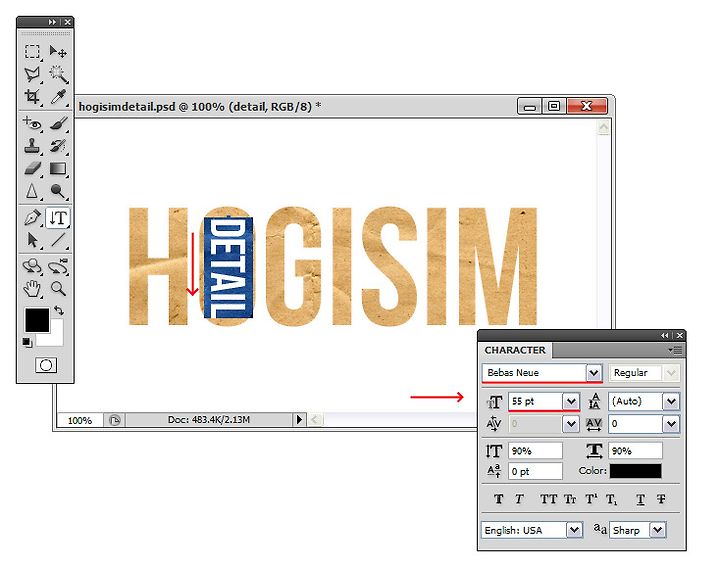The image size is (720, 568).
Task: Select the History Brush tool
Action: click(58, 146)
